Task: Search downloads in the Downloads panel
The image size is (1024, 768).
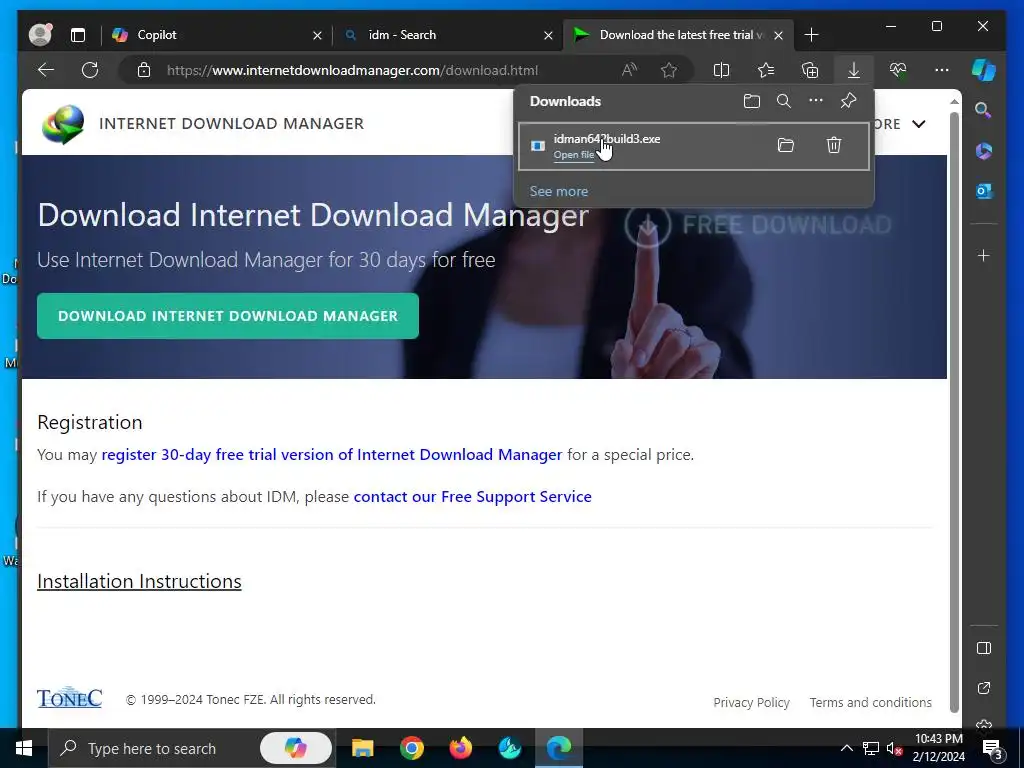Action: click(784, 101)
